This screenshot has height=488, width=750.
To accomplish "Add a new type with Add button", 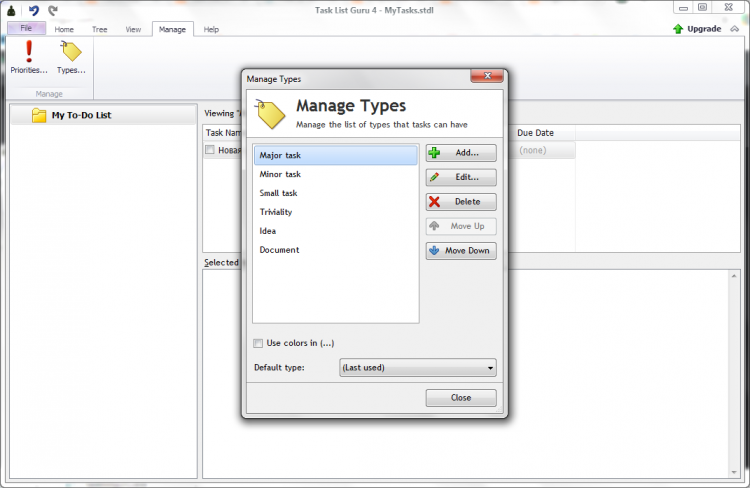I will click(x=461, y=153).
